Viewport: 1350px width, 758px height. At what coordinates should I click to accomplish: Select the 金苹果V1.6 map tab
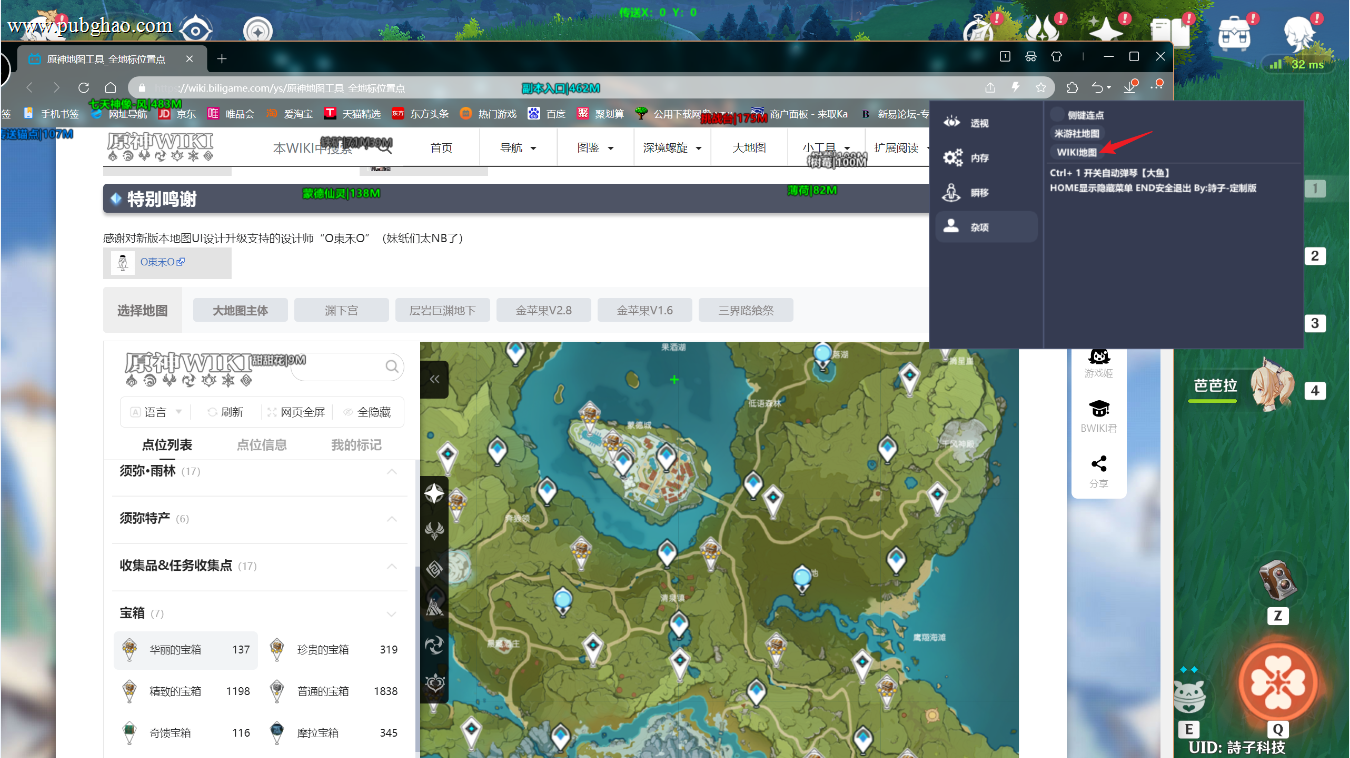tap(645, 310)
